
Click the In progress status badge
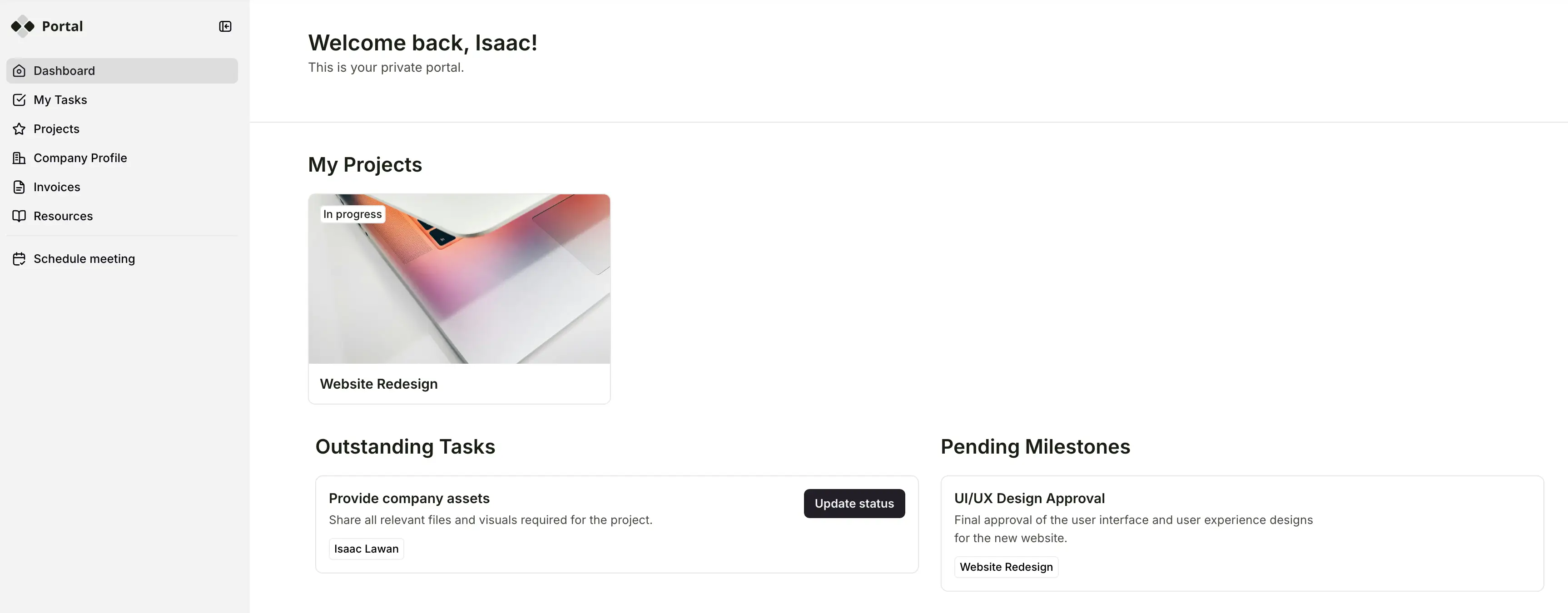coord(352,214)
